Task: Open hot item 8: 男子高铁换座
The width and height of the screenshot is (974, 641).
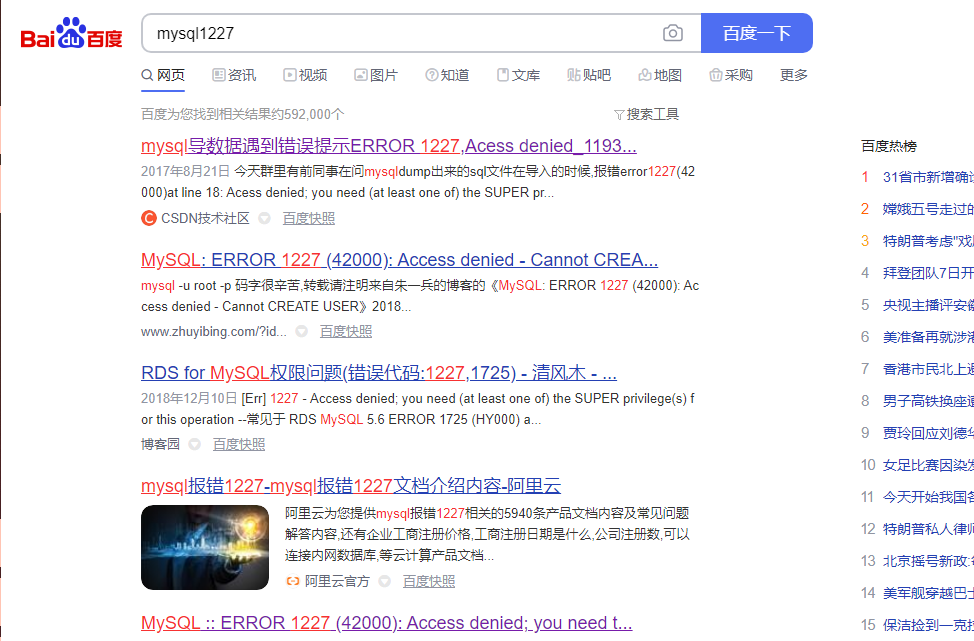Action: coord(928,401)
